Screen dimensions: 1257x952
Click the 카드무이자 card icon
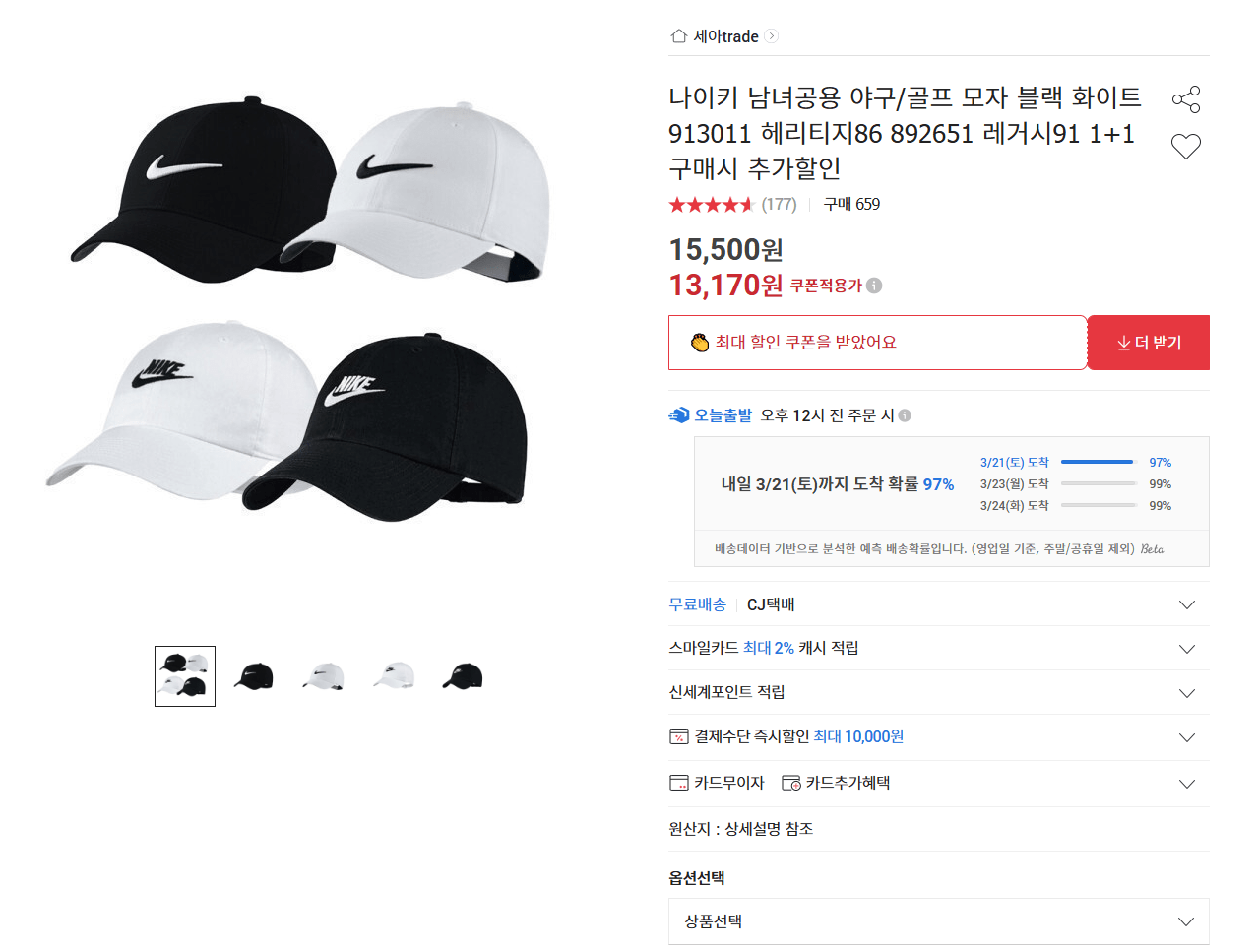pos(677,782)
